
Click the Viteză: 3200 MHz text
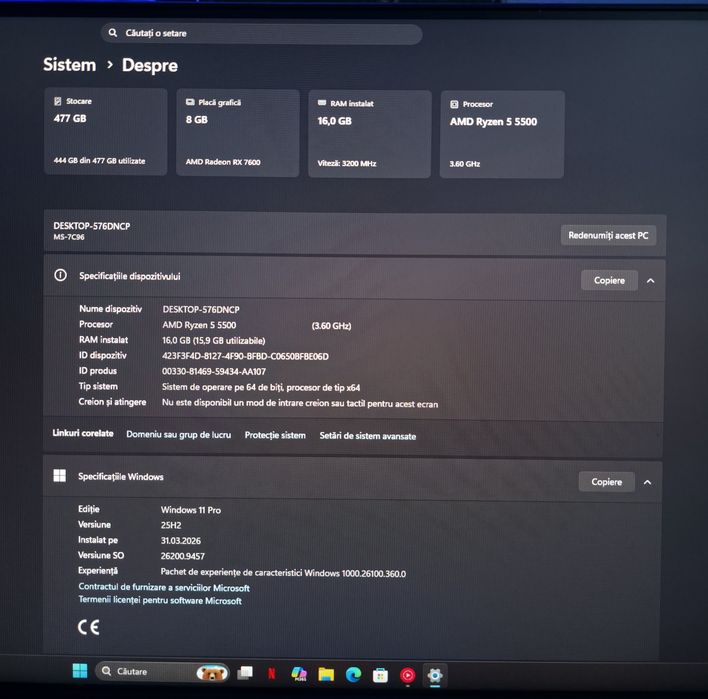tap(347, 163)
